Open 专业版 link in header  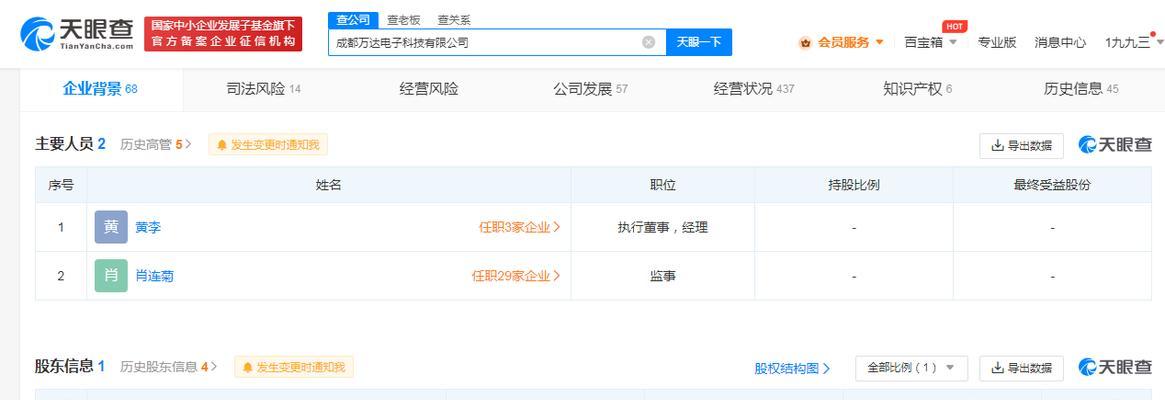tap(996, 42)
